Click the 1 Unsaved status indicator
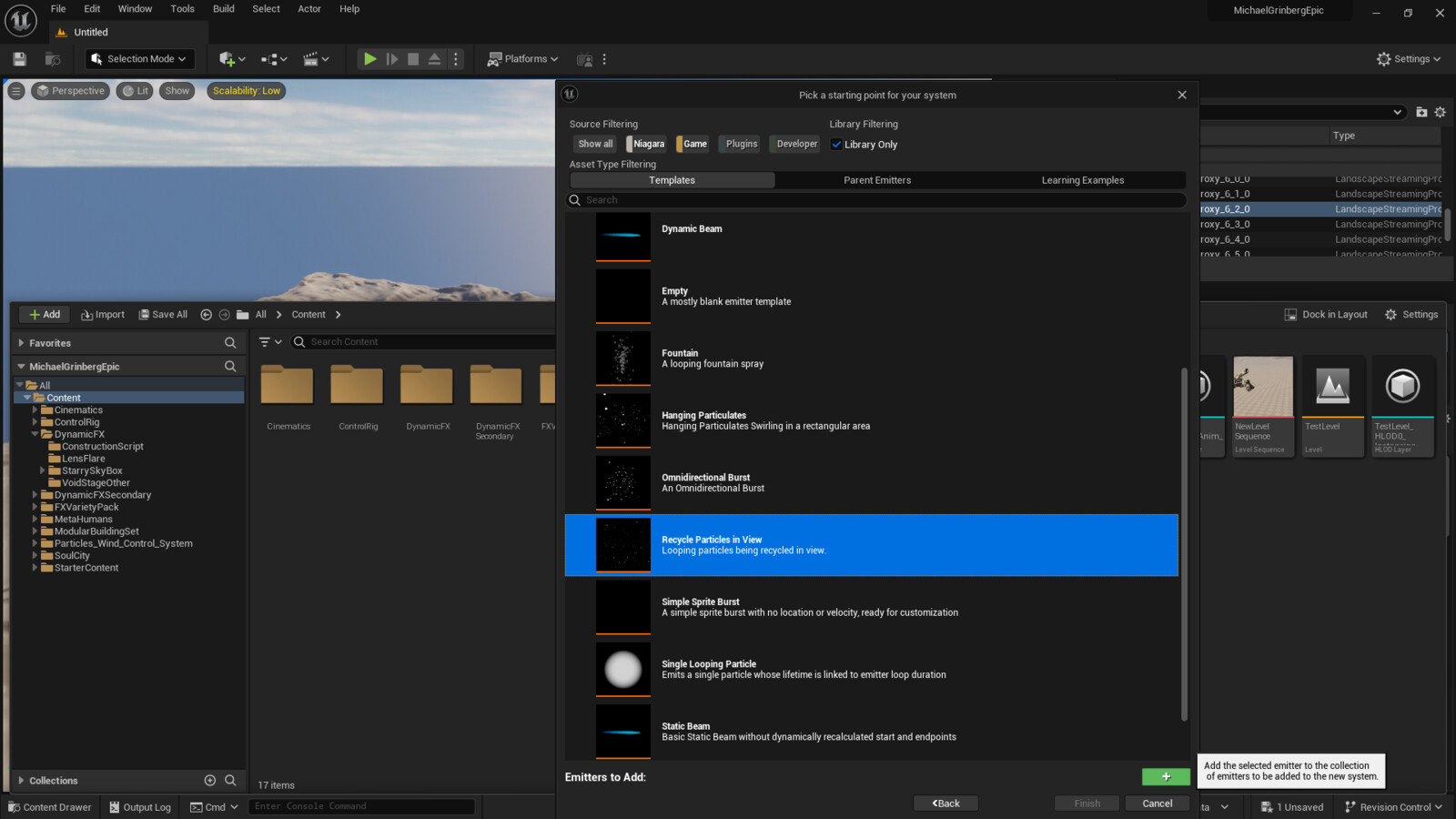The height and width of the screenshot is (819, 1456). [x=1292, y=807]
